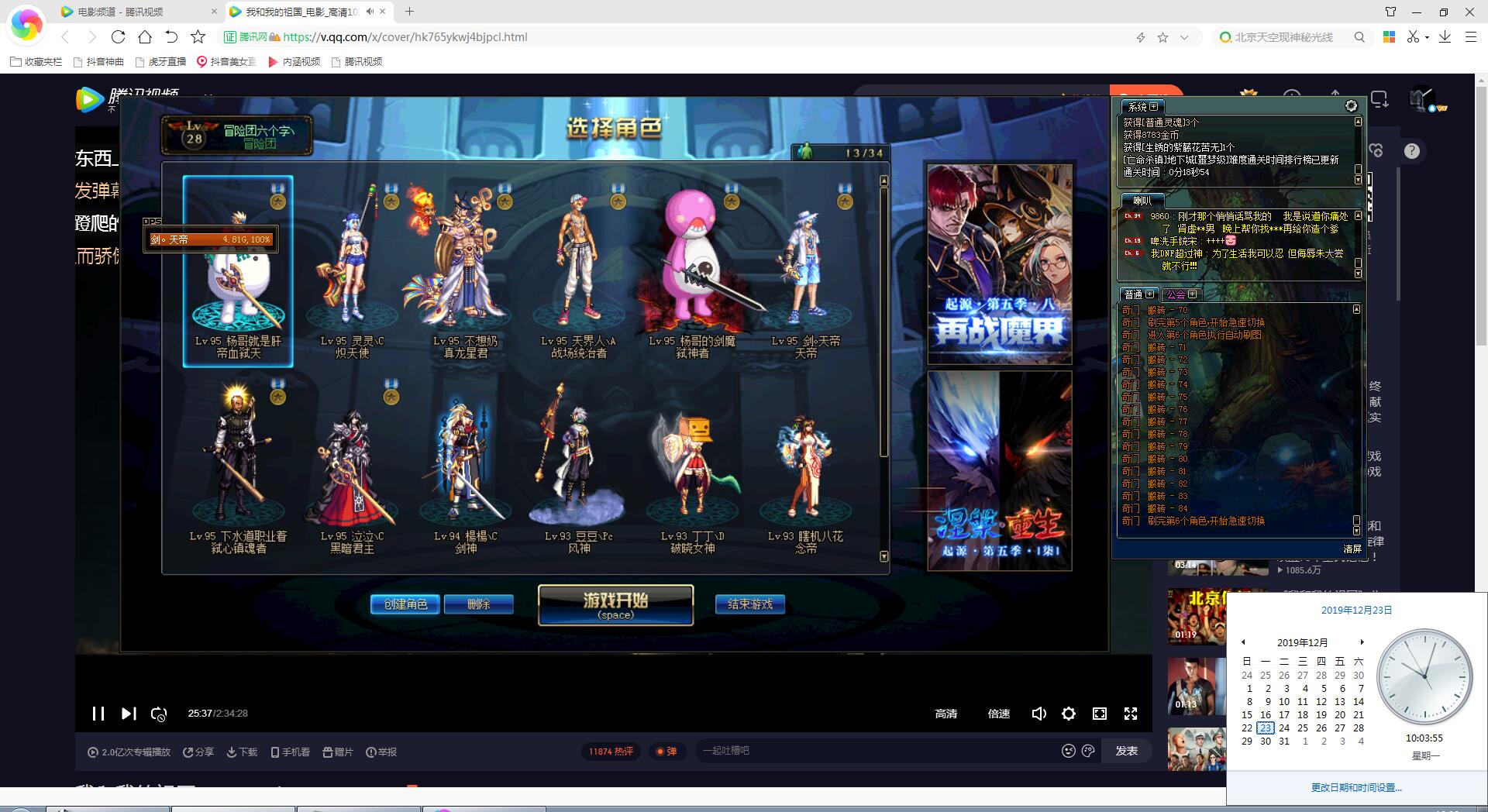Open the 倍速 playback speed menu
1488x812 pixels.
tap(998, 714)
